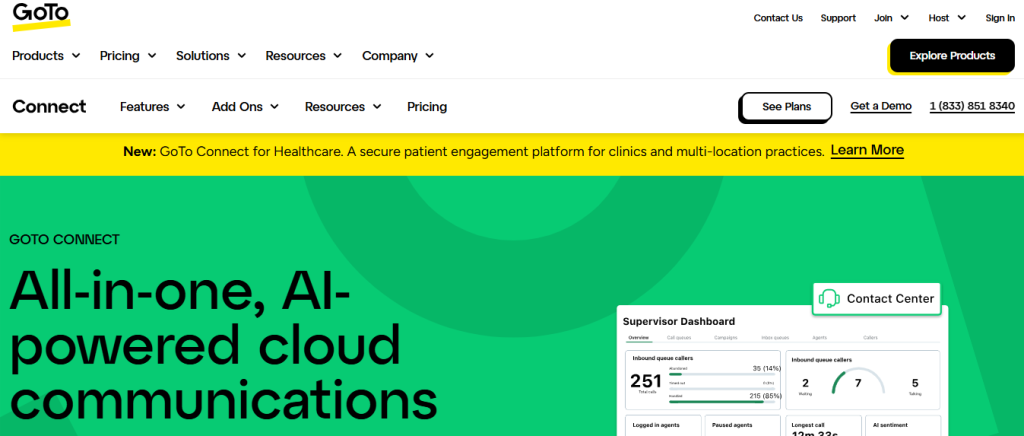
Task: Click the Handled 215 (85%) progress bar
Action: click(x=722, y=402)
